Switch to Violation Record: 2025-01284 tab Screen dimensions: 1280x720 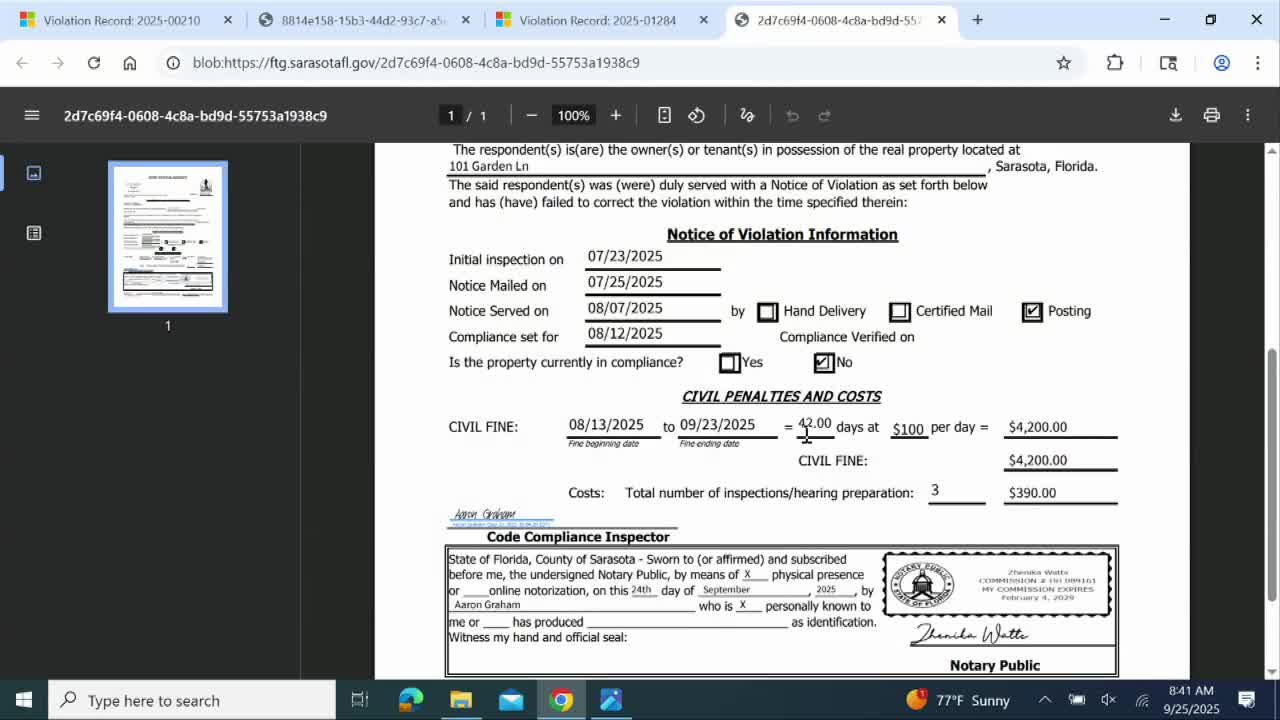tap(597, 20)
